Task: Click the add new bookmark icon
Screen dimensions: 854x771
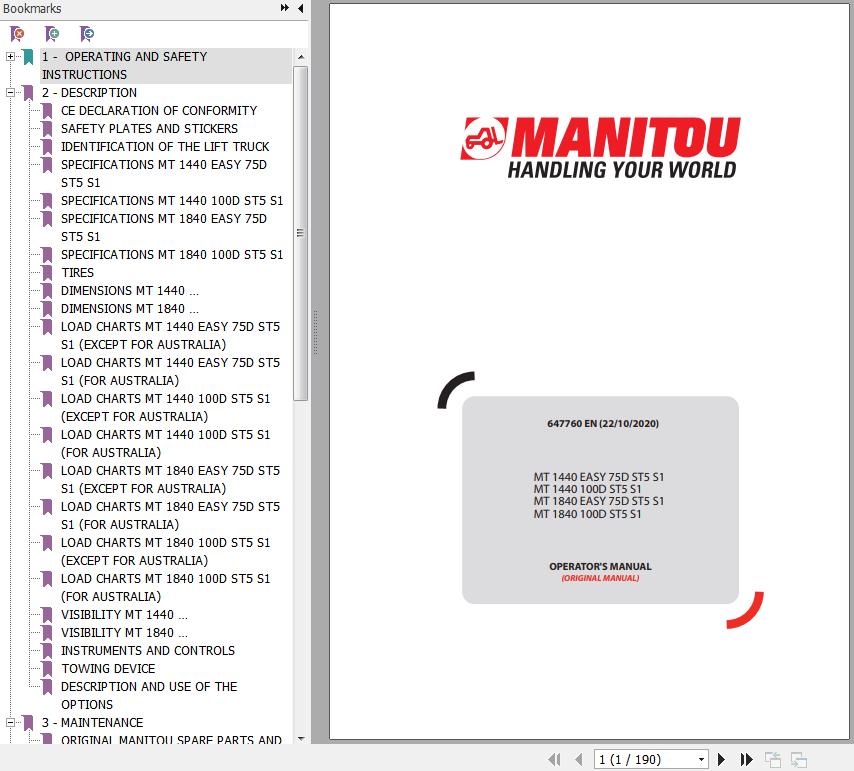Action: click(52, 34)
